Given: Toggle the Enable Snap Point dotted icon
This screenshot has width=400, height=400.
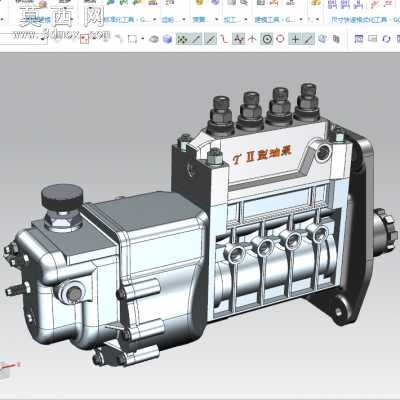Looking at the screenshot, I should (182, 39).
